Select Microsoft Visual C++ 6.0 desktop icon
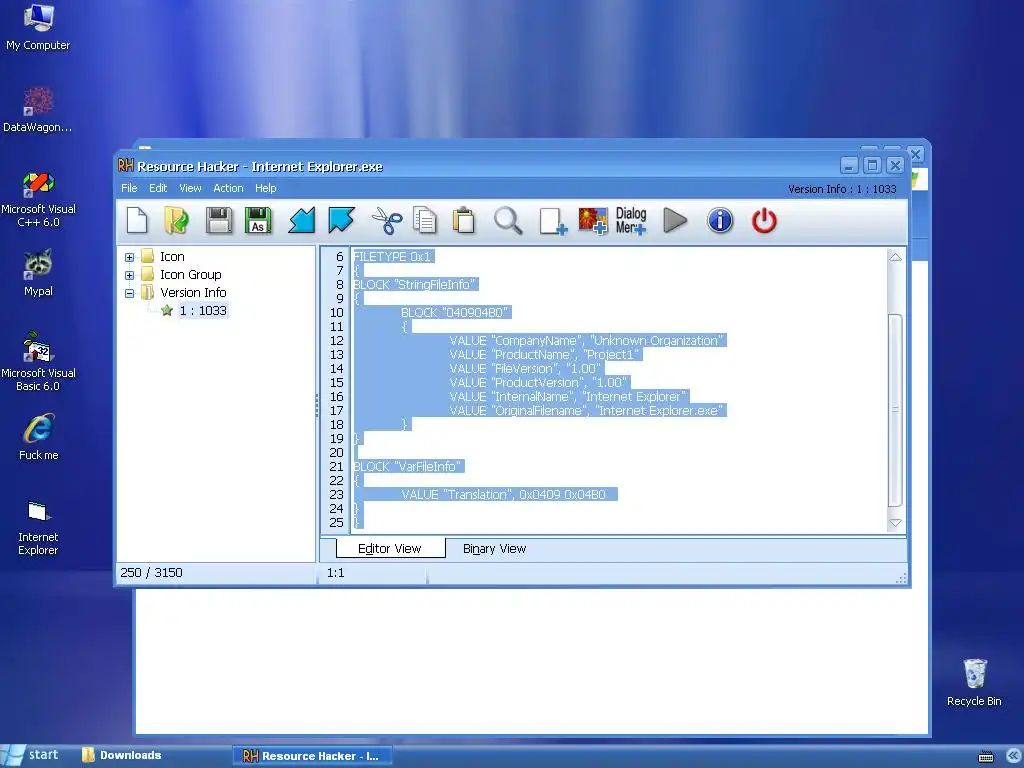Viewport: 1024px width, 768px height. [x=38, y=199]
